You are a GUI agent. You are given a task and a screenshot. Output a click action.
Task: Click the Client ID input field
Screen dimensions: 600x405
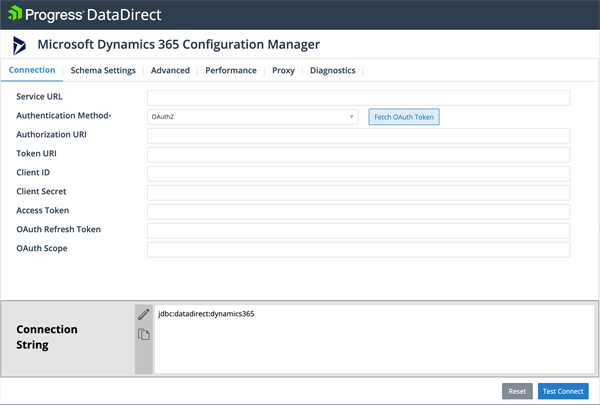358,174
